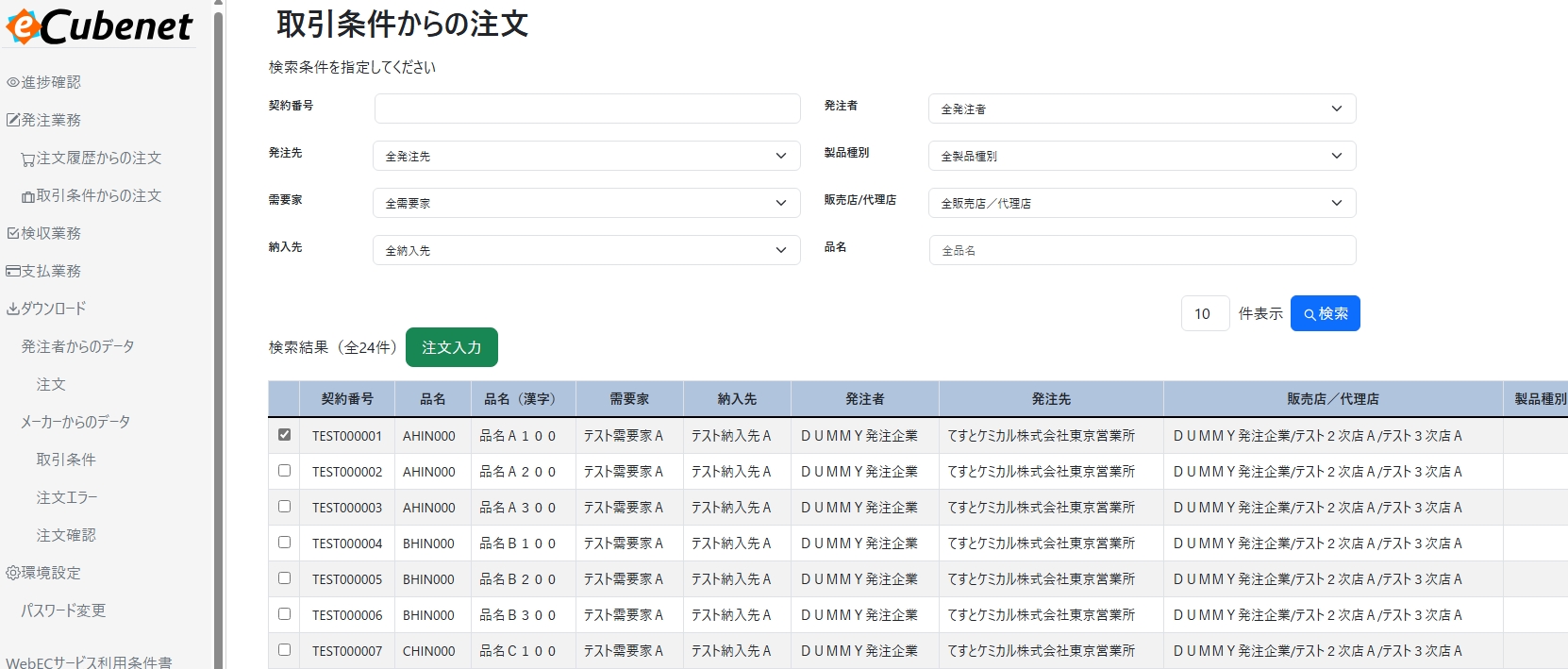Open 環境設定 in sidebar

pos(51,573)
